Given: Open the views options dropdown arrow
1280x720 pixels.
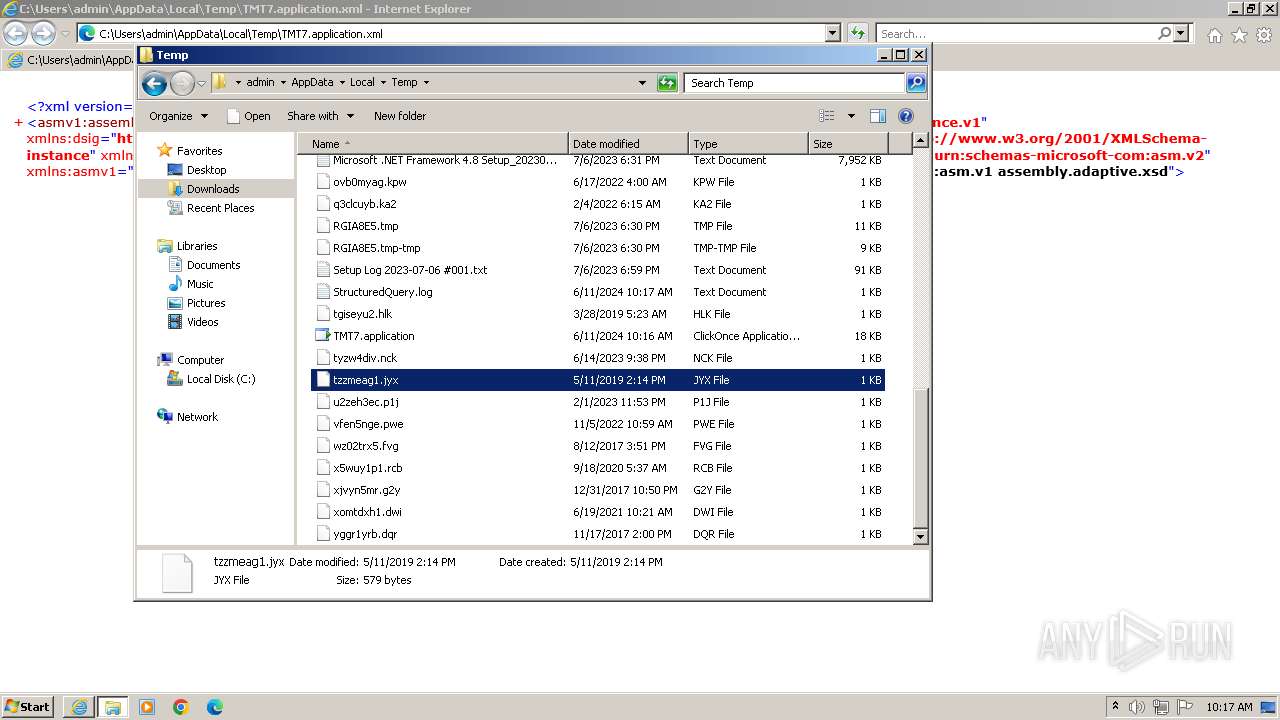Looking at the screenshot, I should (851, 116).
